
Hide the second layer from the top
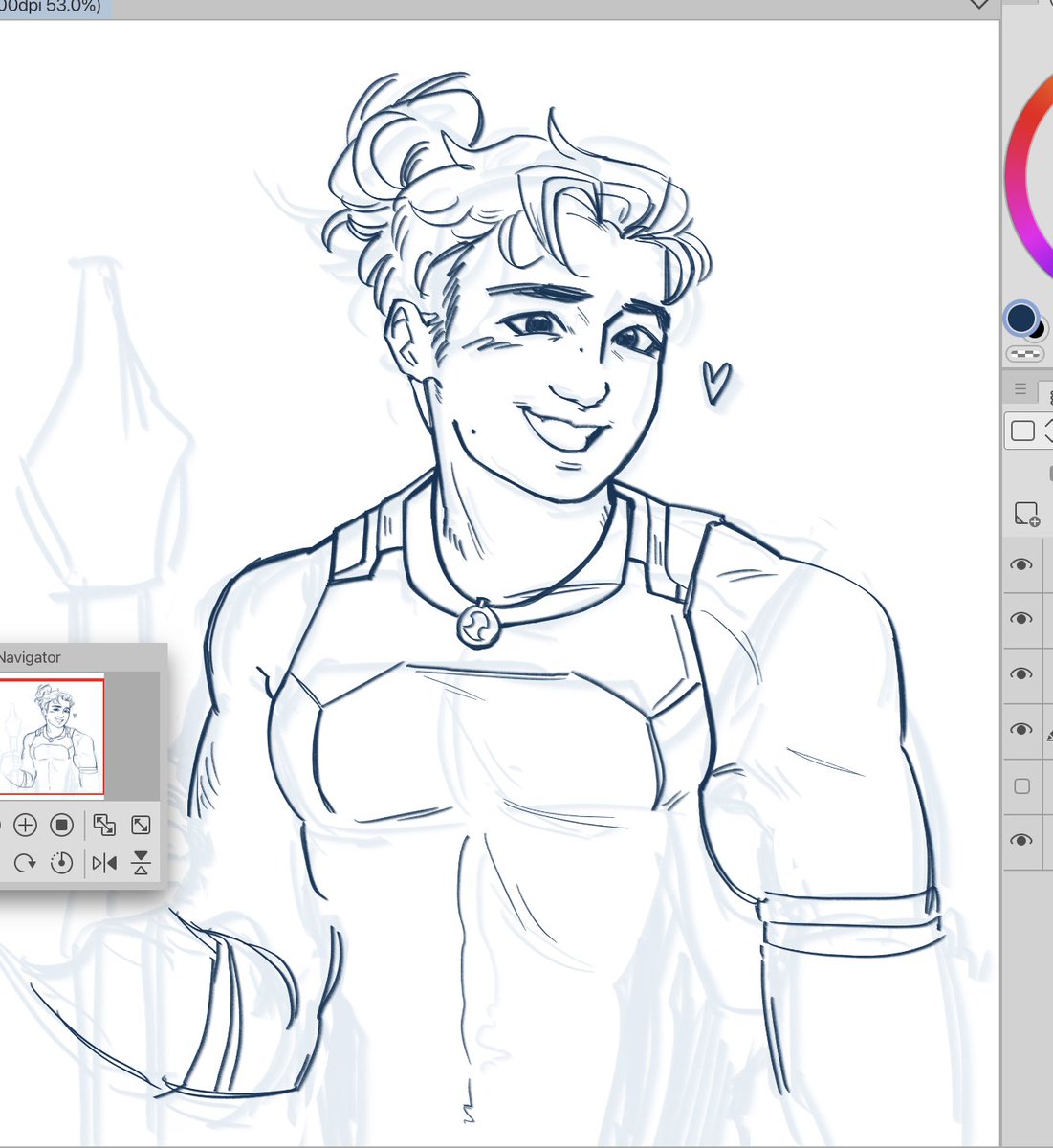point(1021,619)
